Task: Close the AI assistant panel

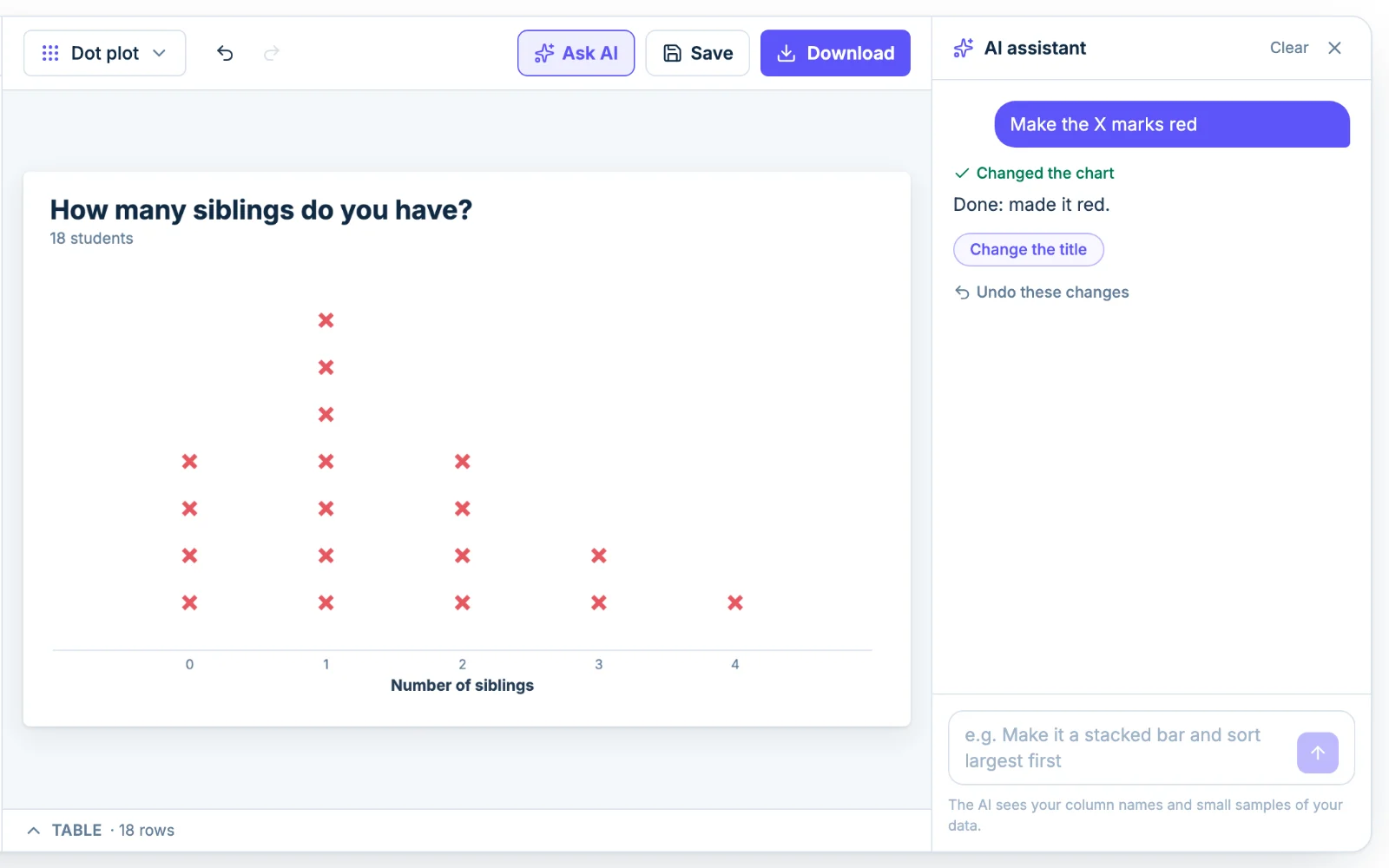Action: point(1334,48)
